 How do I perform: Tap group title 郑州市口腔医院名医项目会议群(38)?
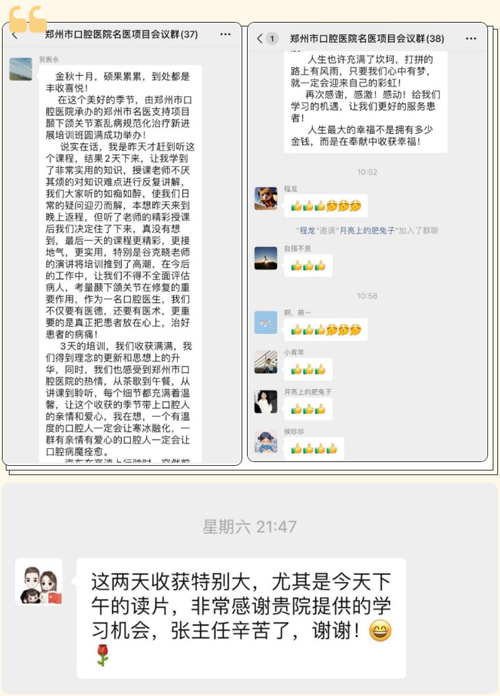pos(367,39)
